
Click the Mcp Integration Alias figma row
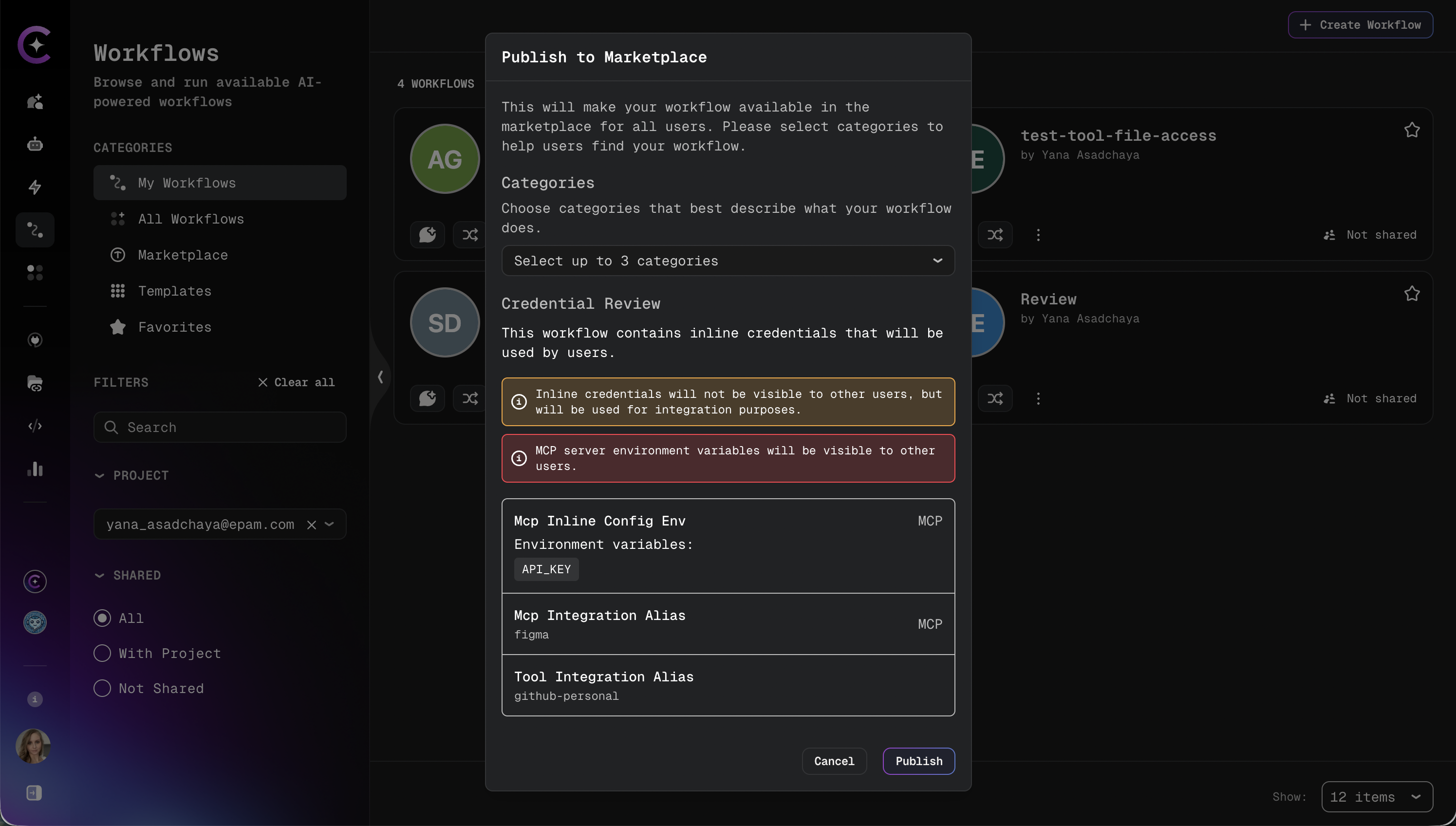tap(728, 624)
